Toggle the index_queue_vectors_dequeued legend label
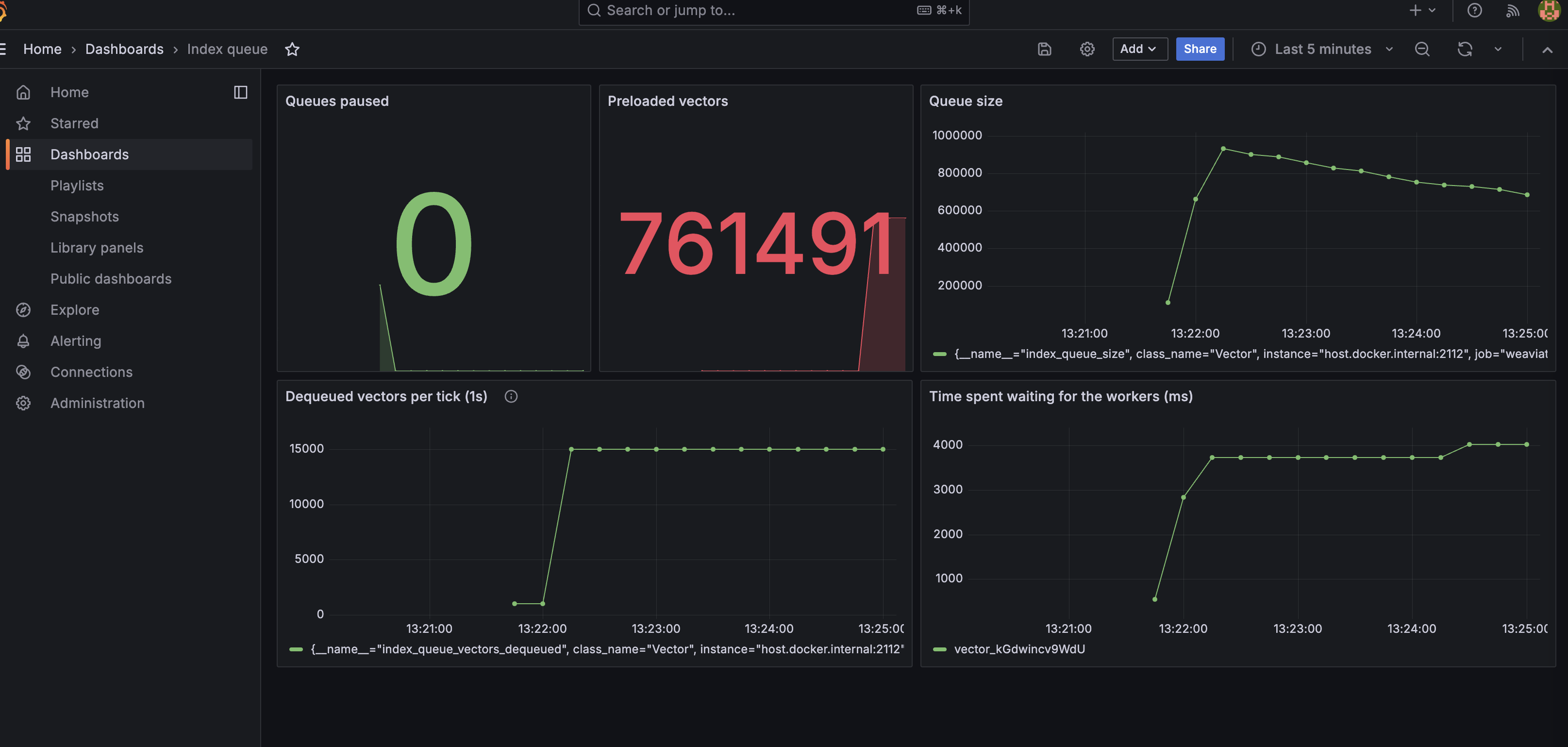This screenshot has height=747, width=1568. click(607, 649)
